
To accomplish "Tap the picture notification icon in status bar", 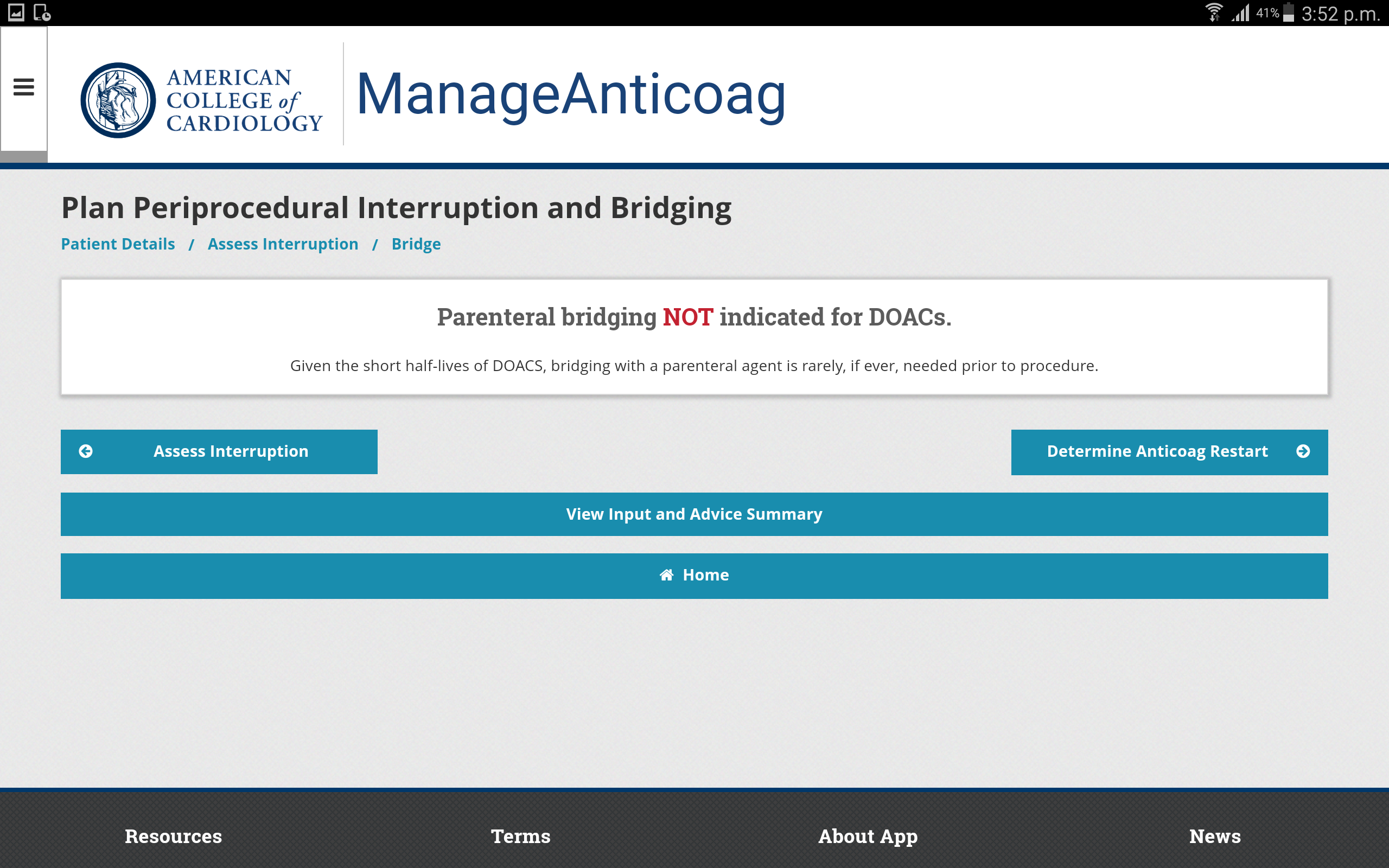I will click(16, 12).
